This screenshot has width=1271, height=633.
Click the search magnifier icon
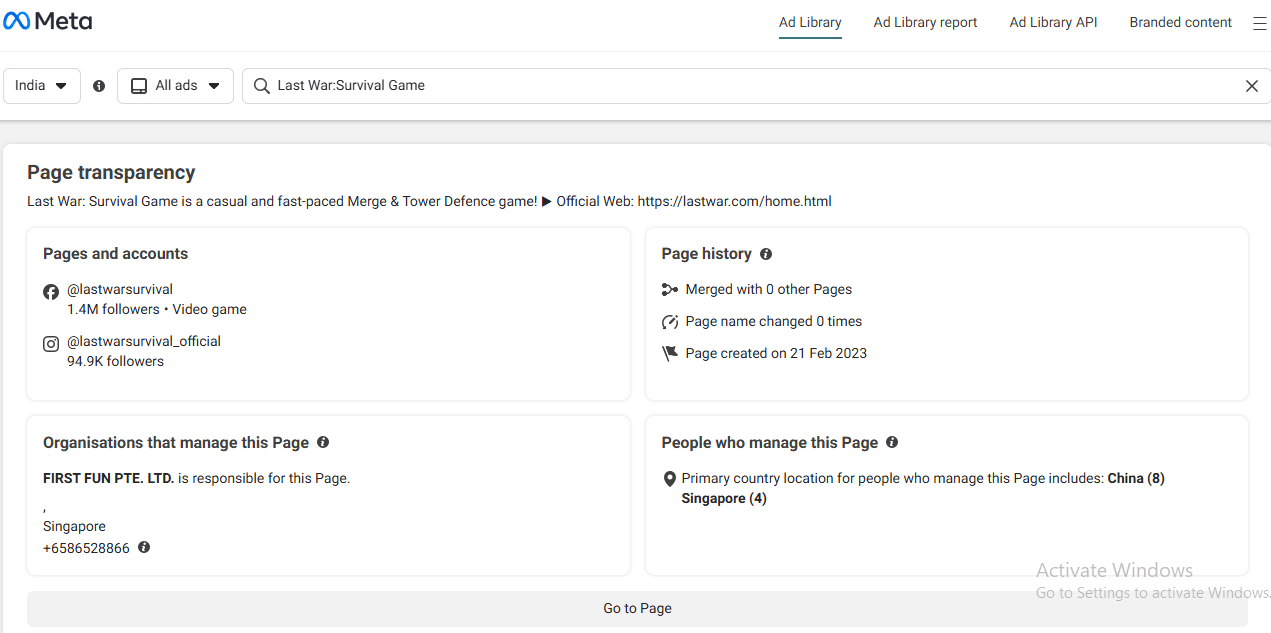click(x=262, y=86)
